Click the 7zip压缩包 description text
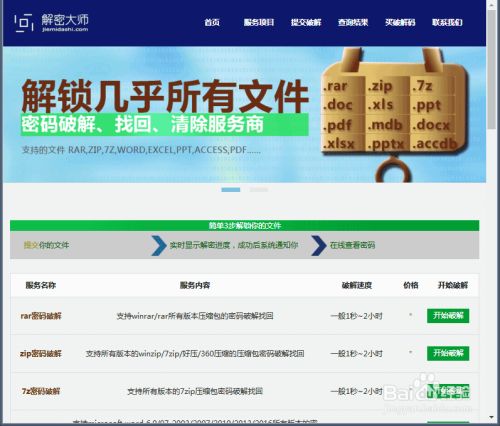The height and width of the screenshot is (426, 500). pos(195,391)
